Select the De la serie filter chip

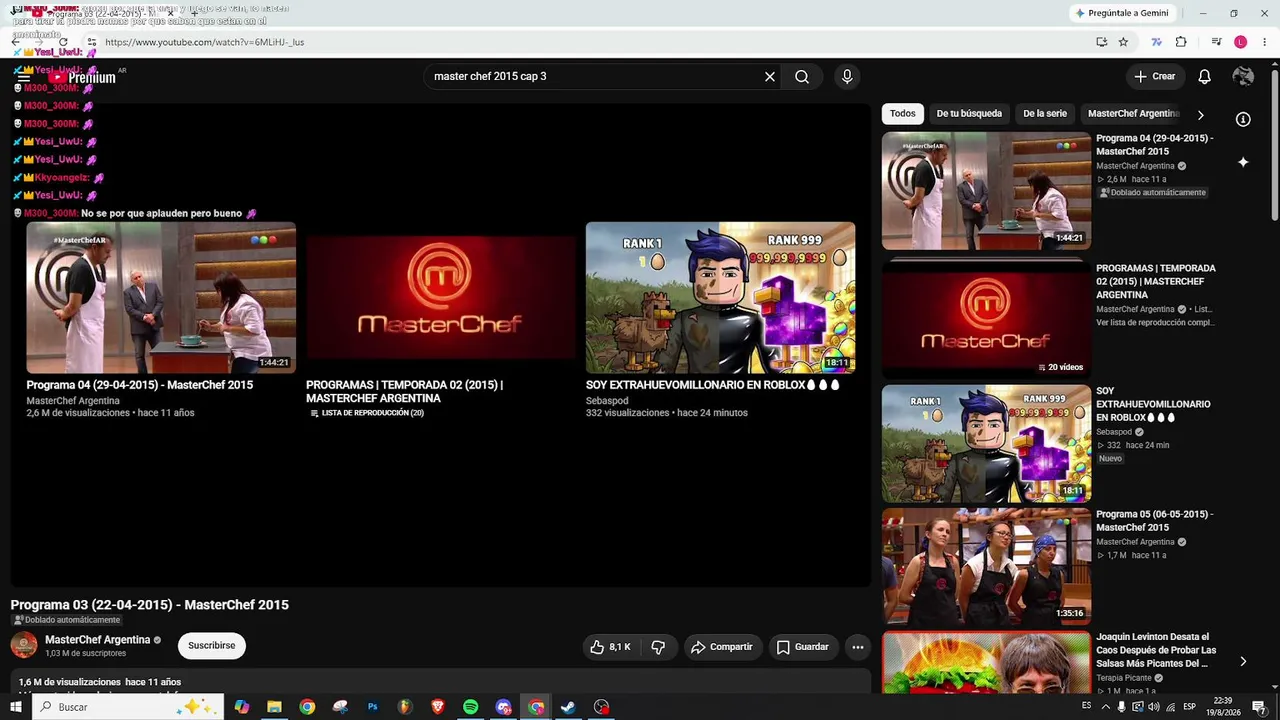1045,114
